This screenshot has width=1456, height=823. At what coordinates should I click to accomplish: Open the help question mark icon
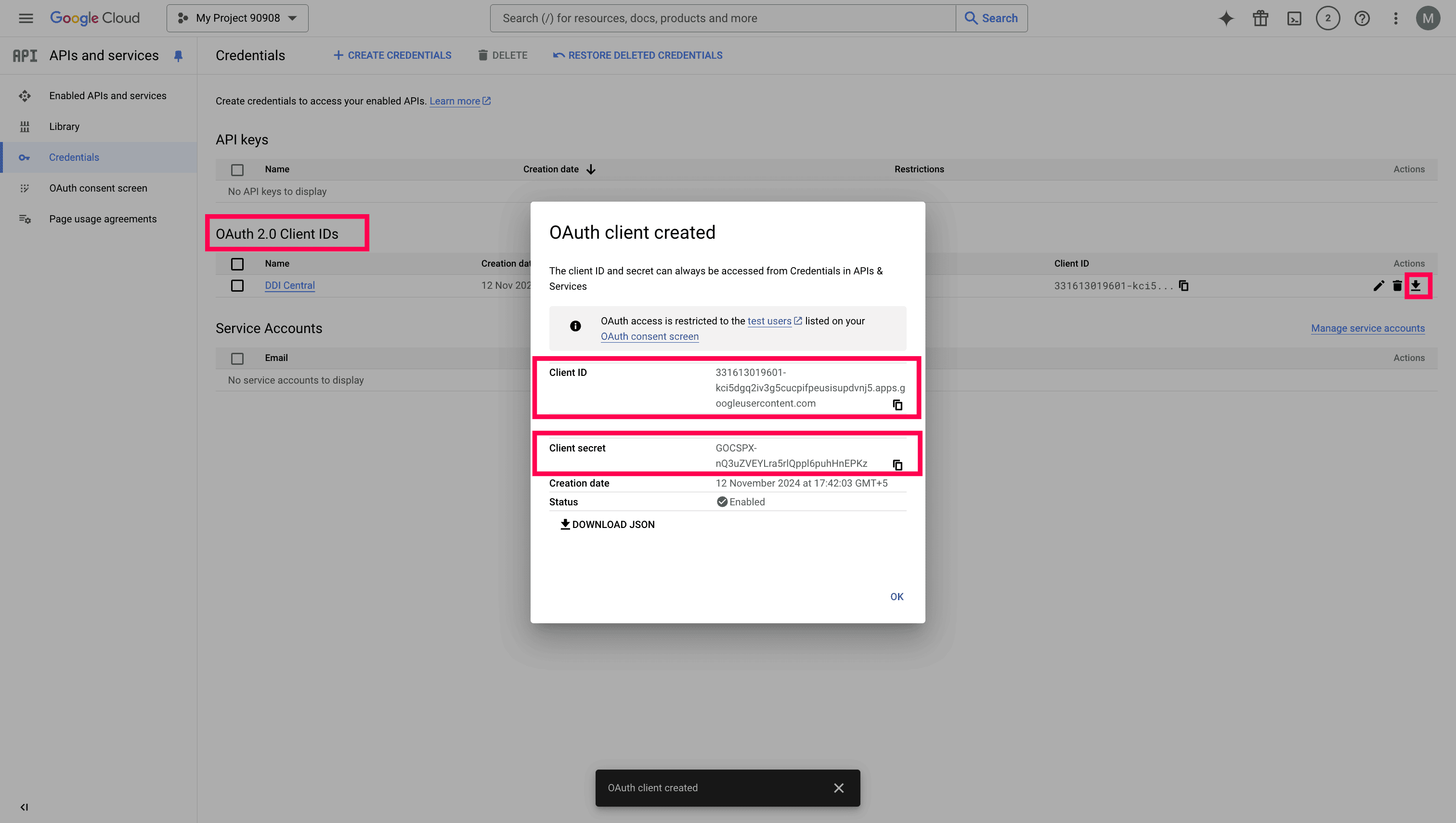[1362, 18]
